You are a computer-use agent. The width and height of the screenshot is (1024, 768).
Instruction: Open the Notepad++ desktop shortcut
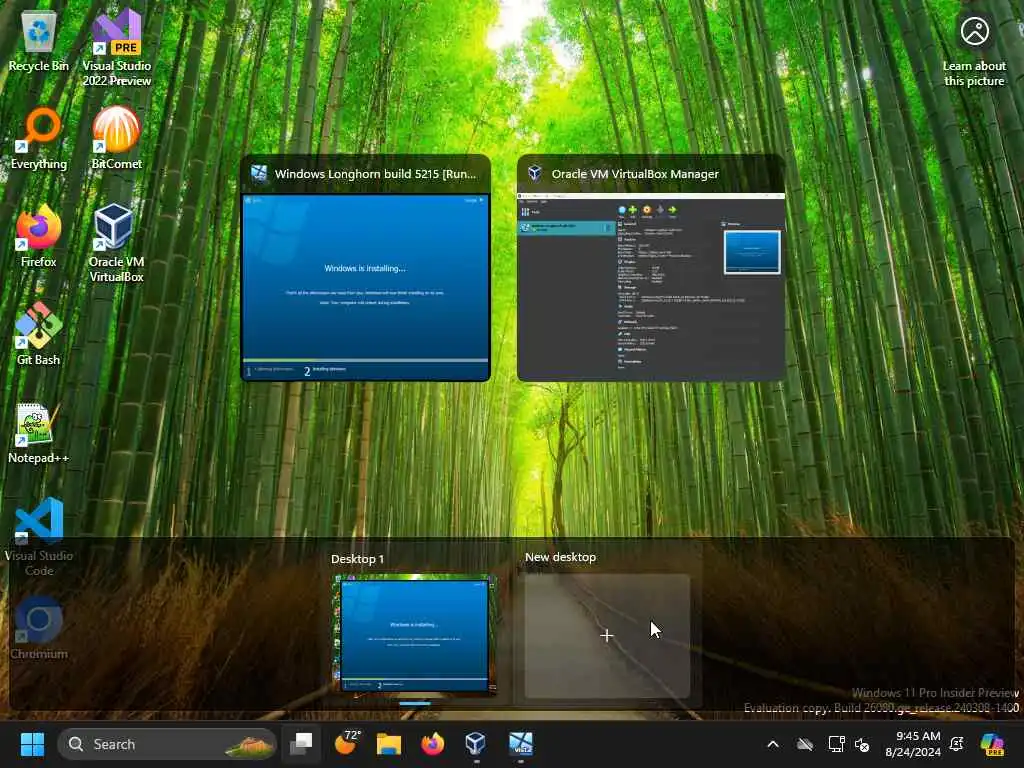[x=39, y=432]
